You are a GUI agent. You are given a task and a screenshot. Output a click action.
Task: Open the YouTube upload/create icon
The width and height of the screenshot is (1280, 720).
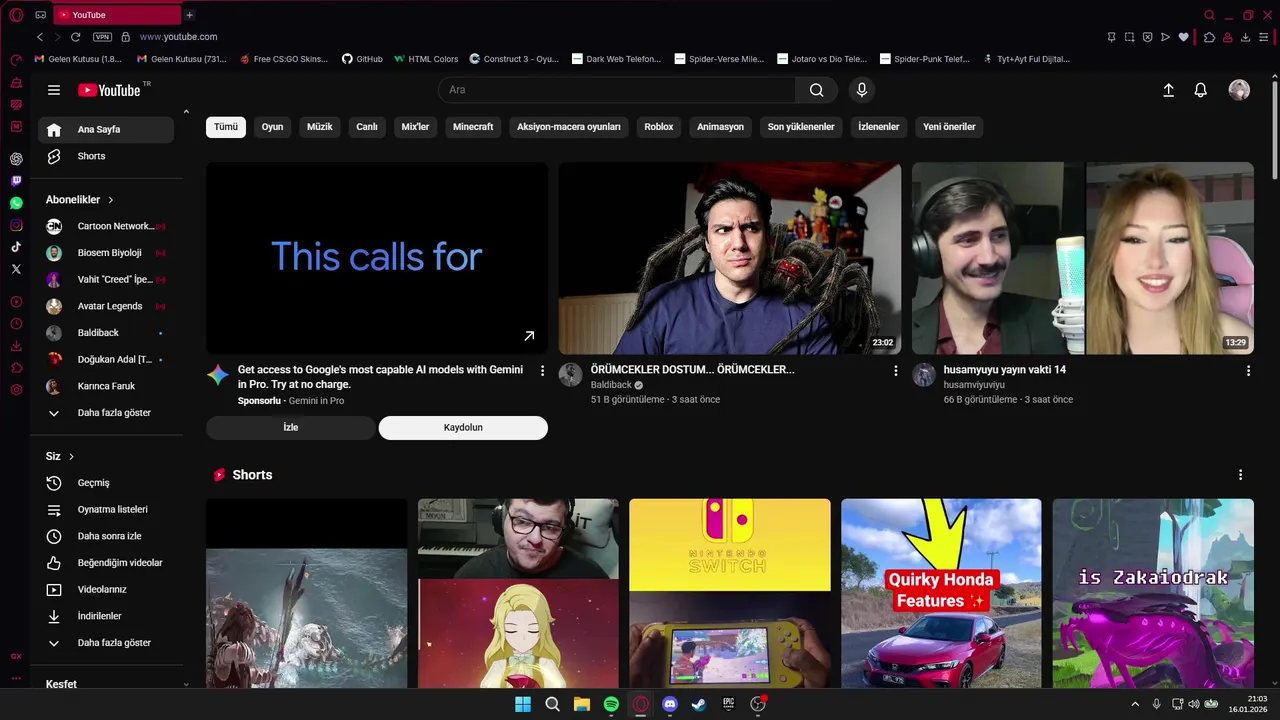(x=1168, y=90)
